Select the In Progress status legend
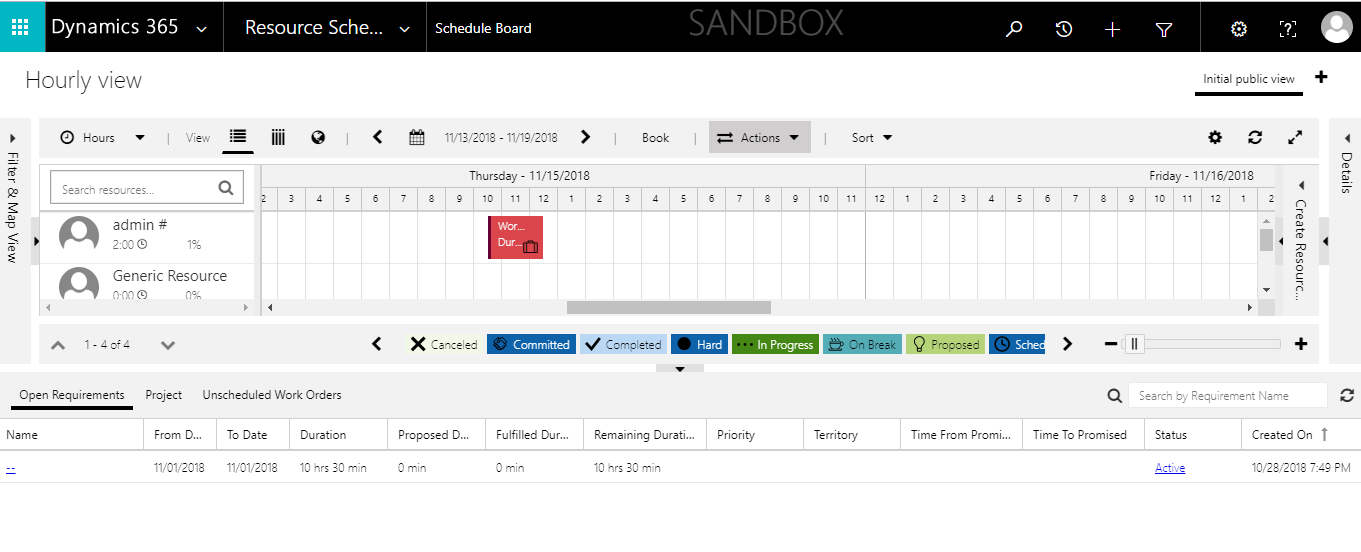1361x552 pixels. click(x=775, y=344)
